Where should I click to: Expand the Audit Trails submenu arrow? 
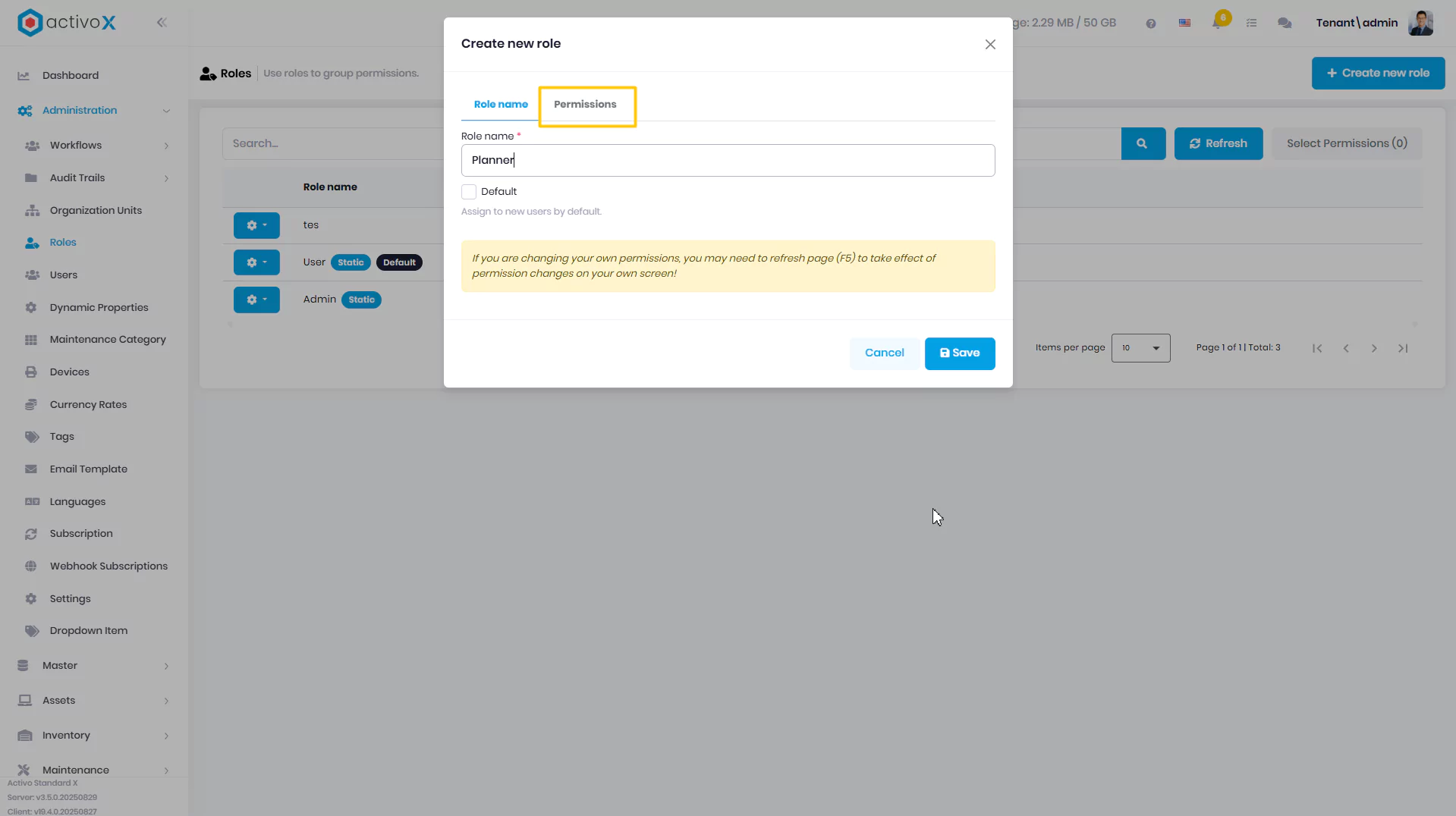coord(166,178)
